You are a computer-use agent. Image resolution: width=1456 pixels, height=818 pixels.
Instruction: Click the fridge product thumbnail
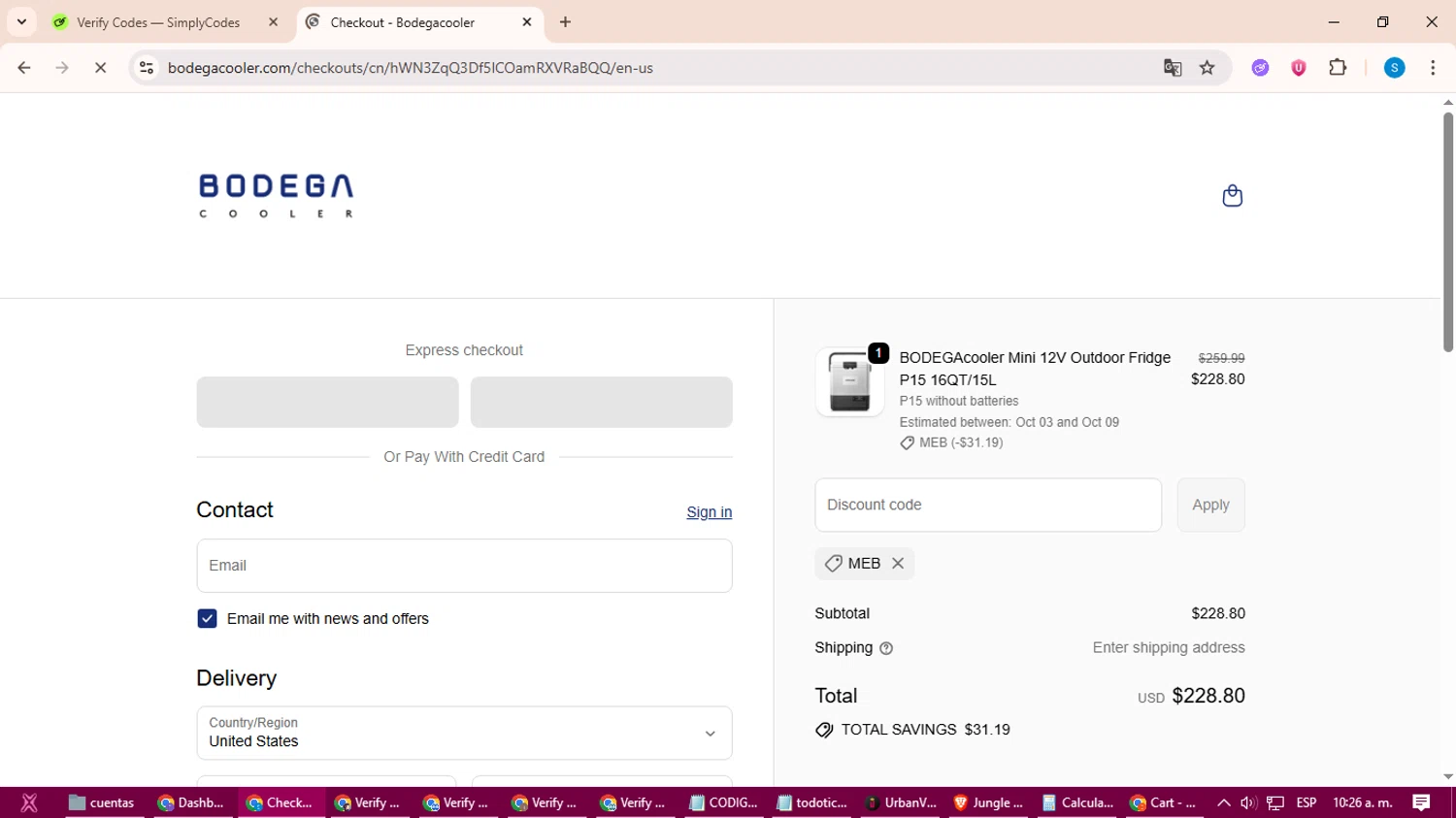(849, 382)
